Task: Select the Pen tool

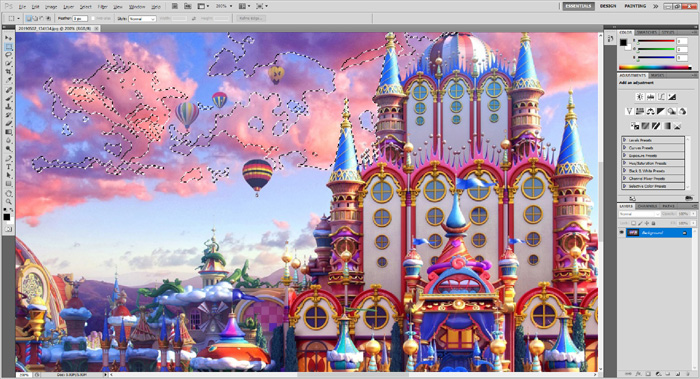Action: coord(8,158)
